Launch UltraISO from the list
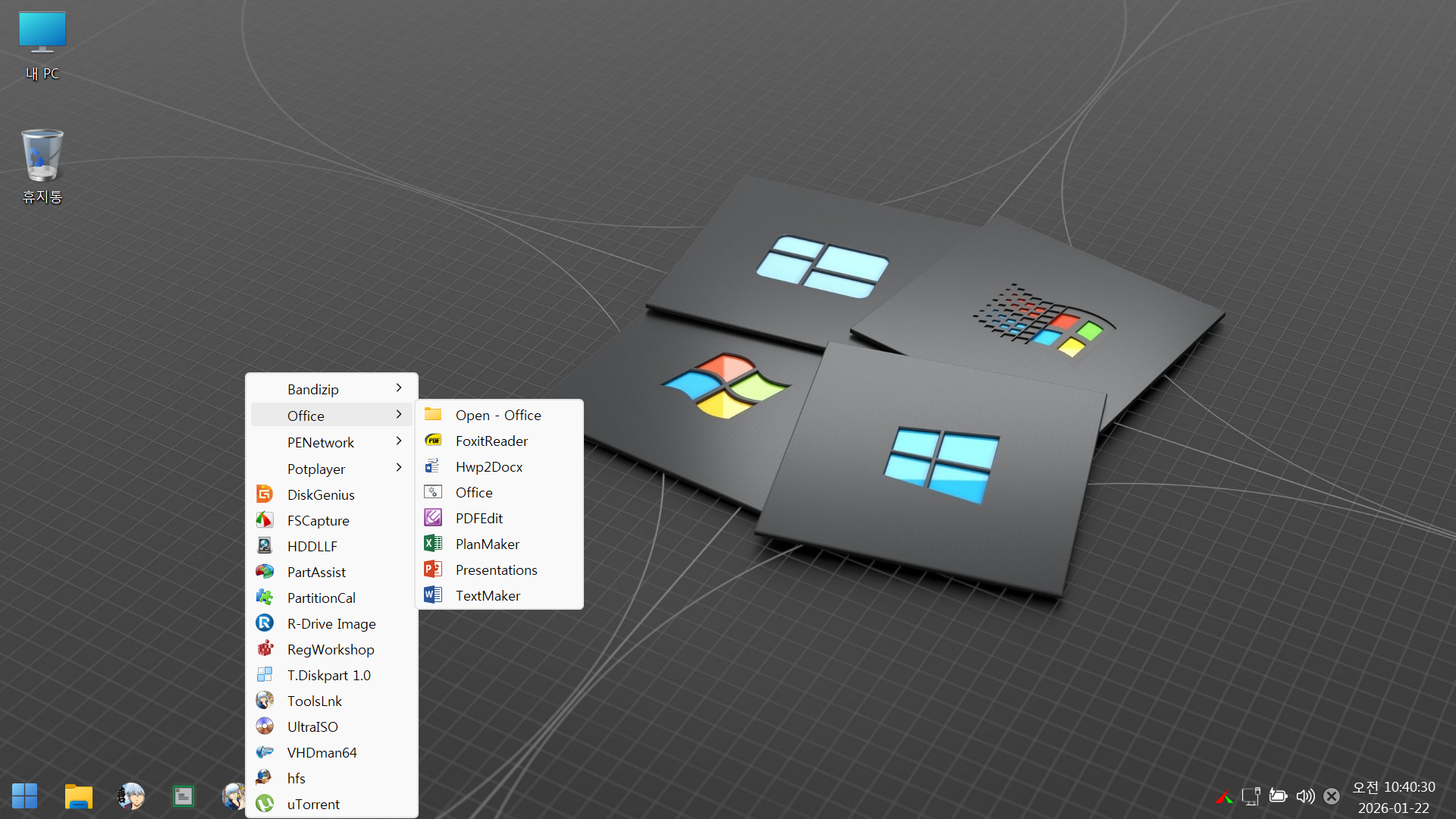This screenshot has height=819, width=1456. (x=312, y=726)
